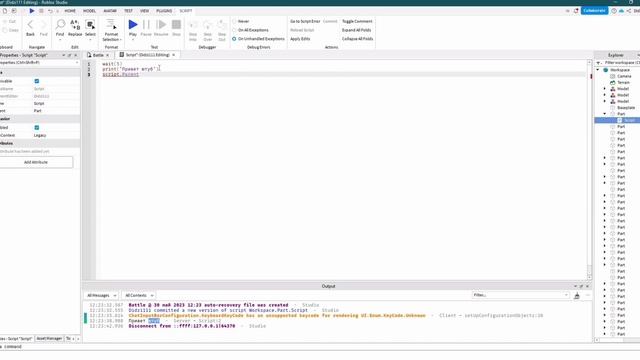640x360 pixels.
Task: Close the Script editor tab
Action: pos(173,55)
